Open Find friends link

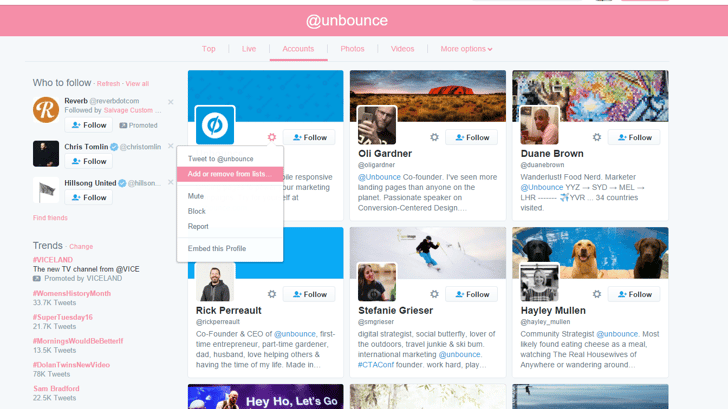pos(50,218)
